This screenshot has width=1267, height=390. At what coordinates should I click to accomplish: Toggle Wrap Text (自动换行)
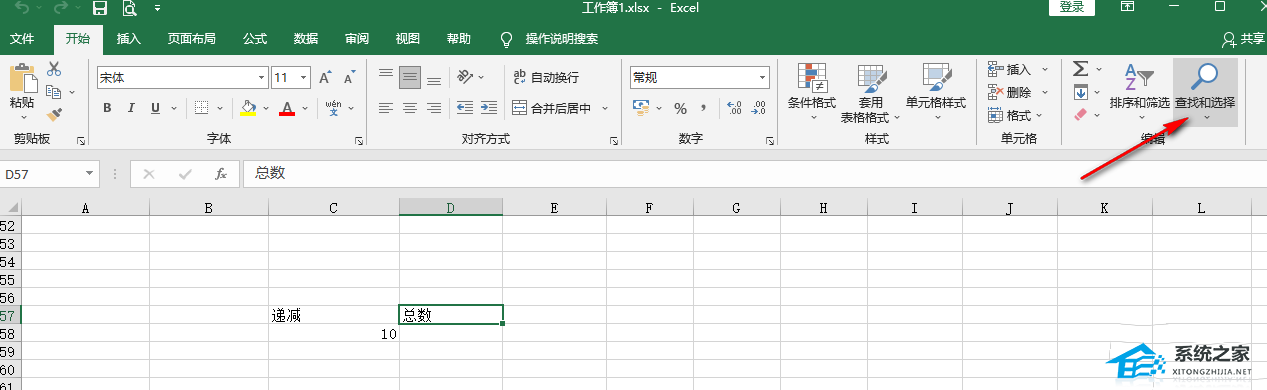546,77
